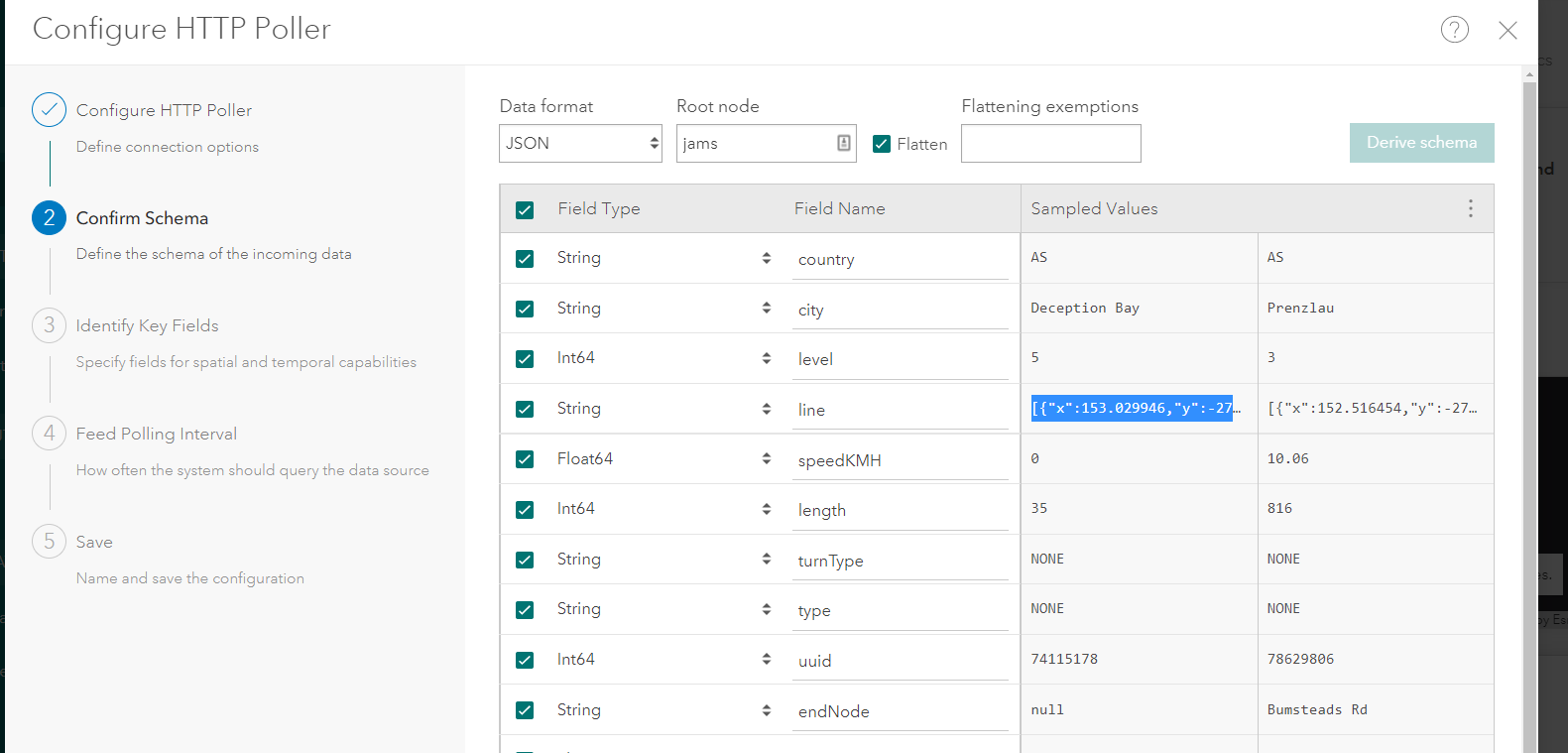Uncheck the length field checkbox
The width and height of the screenshot is (1568, 753).
pos(525,510)
